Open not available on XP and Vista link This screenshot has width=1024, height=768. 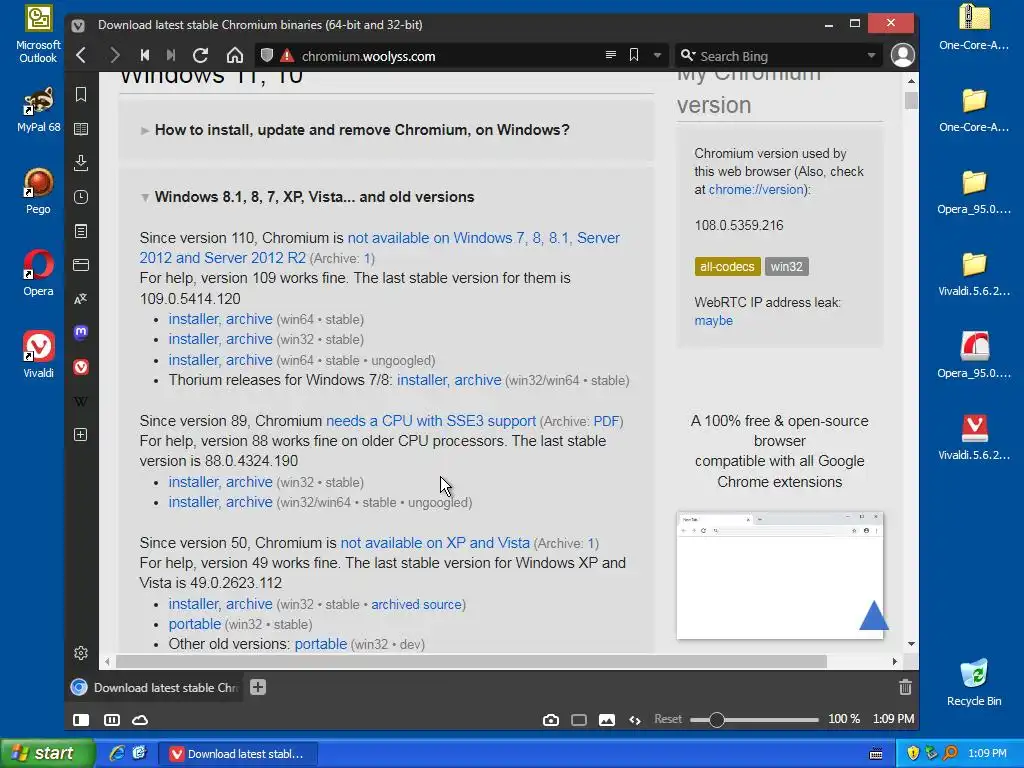(435, 543)
